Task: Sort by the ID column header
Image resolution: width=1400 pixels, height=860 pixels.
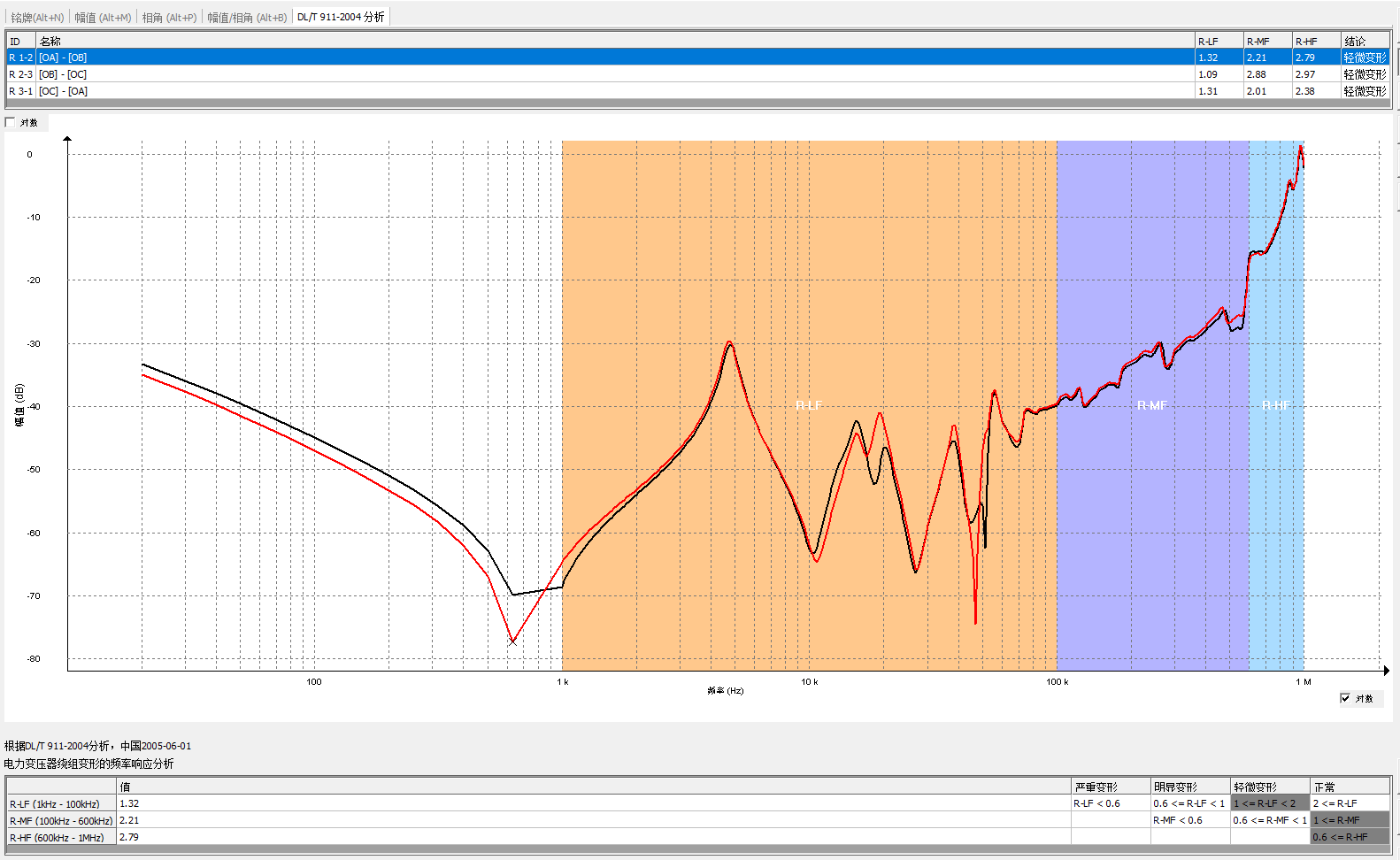Action: [20, 42]
